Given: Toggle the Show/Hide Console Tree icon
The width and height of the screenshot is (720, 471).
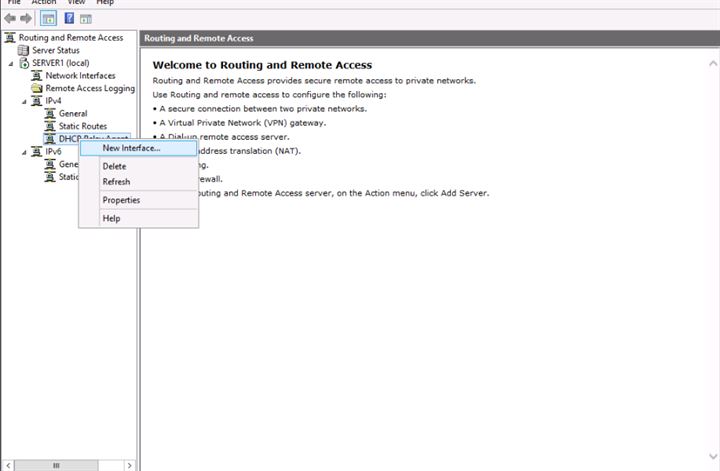Looking at the screenshot, I should click(48, 19).
